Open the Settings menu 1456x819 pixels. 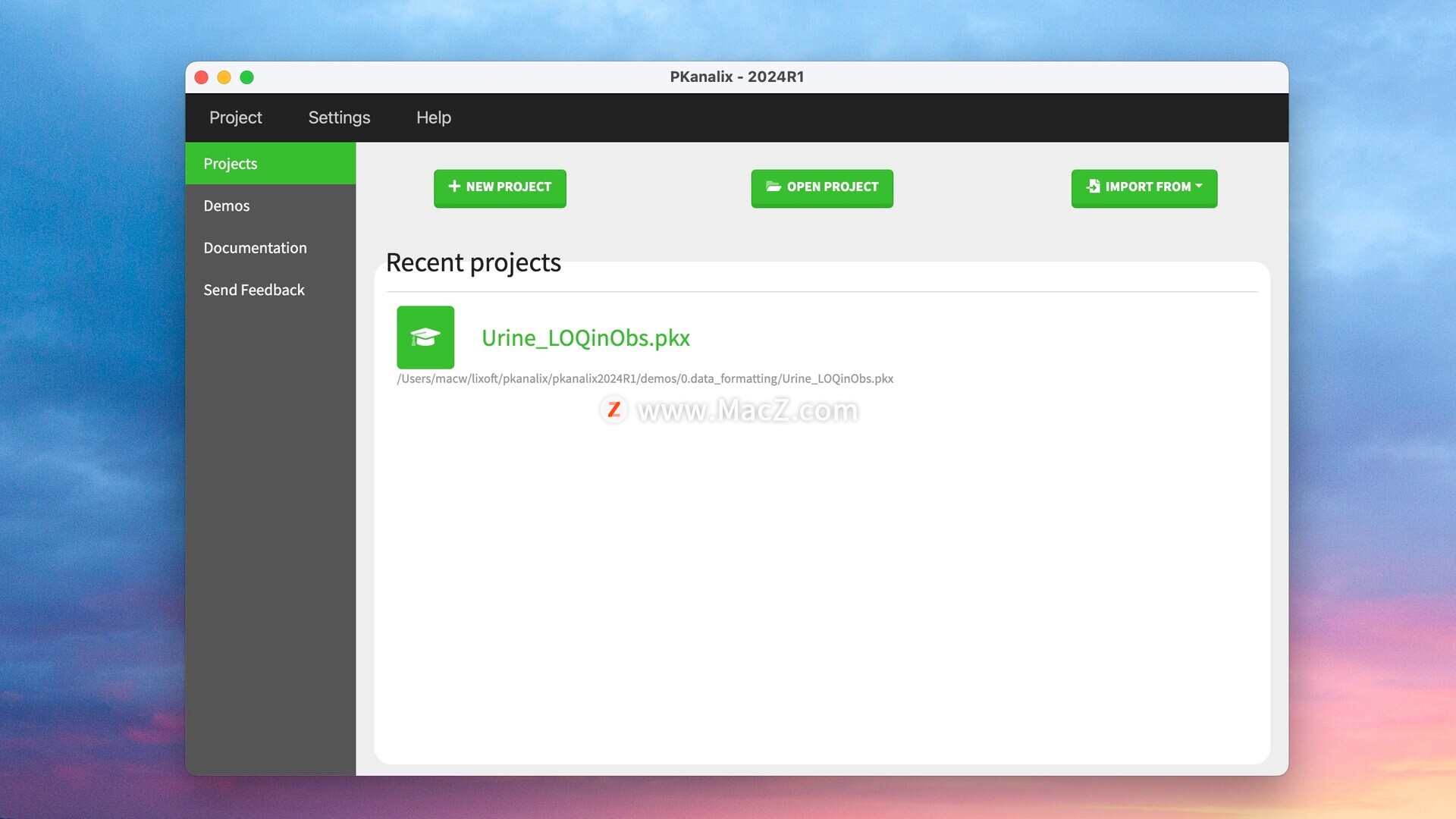(339, 118)
